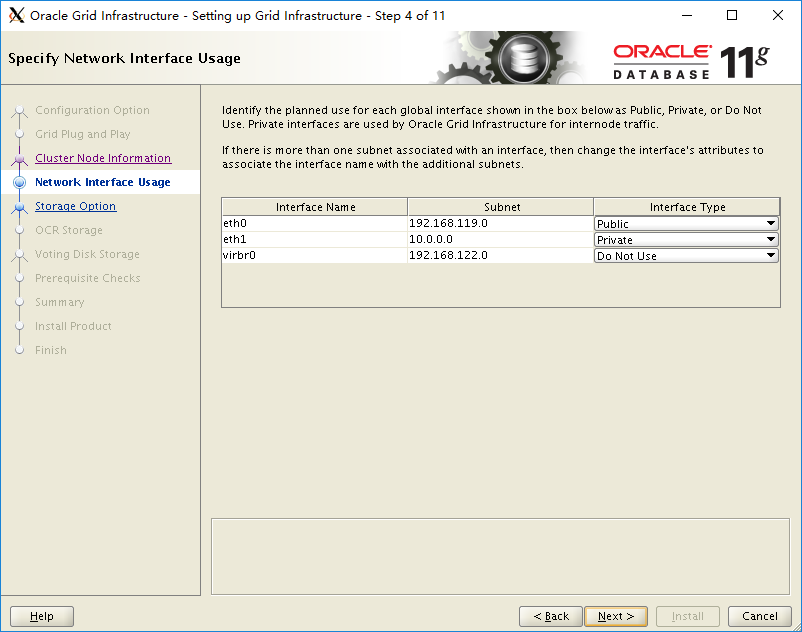Open the Cluster Node Information step
The width and height of the screenshot is (802, 632).
(x=103, y=158)
